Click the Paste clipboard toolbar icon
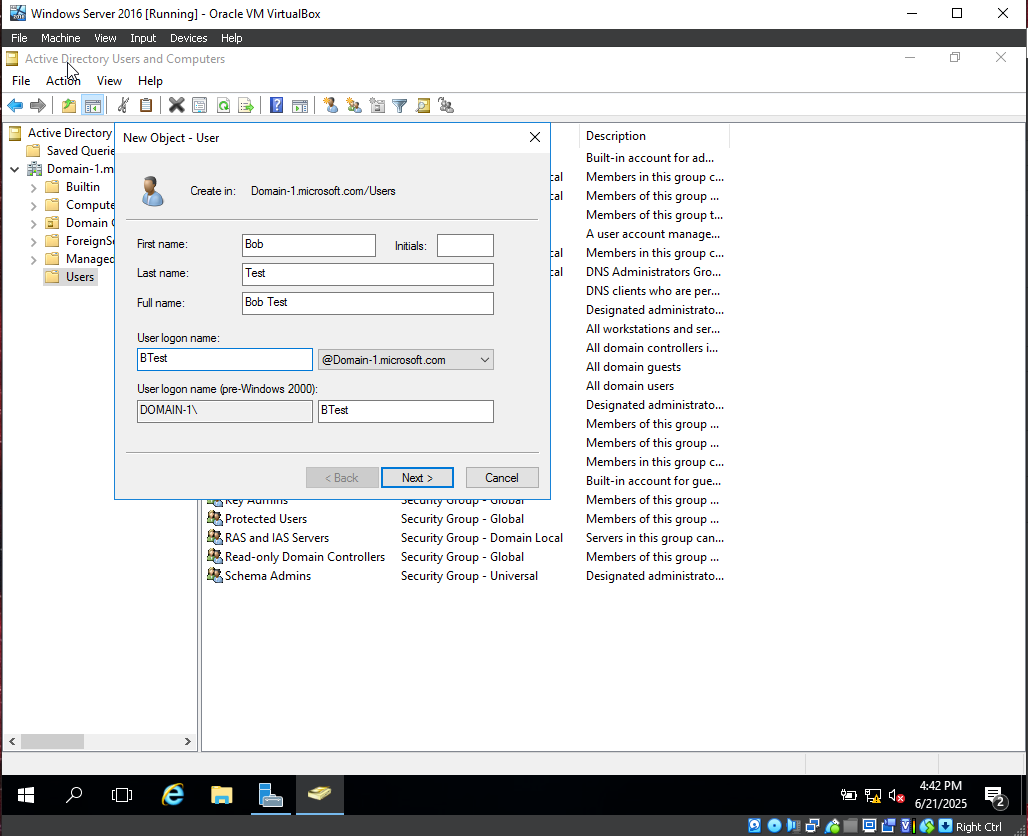Viewport: 1028px width, 836px height. tap(146, 106)
